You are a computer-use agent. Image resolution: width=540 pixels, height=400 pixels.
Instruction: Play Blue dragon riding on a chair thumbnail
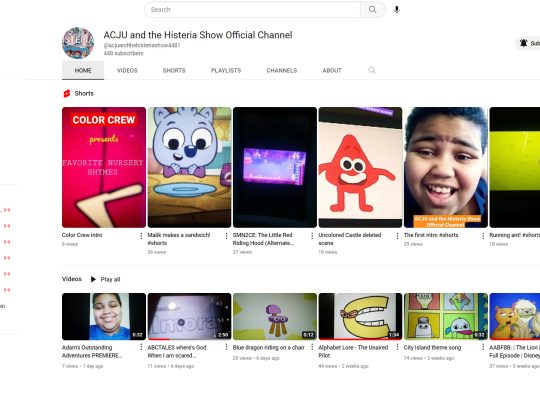(275, 316)
